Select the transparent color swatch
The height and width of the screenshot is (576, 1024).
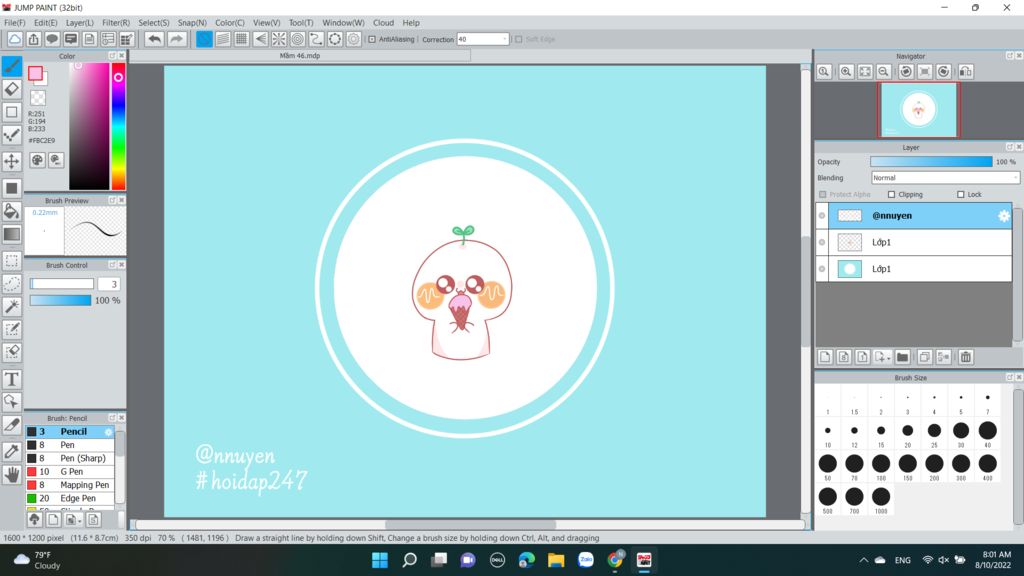[x=38, y=98]
